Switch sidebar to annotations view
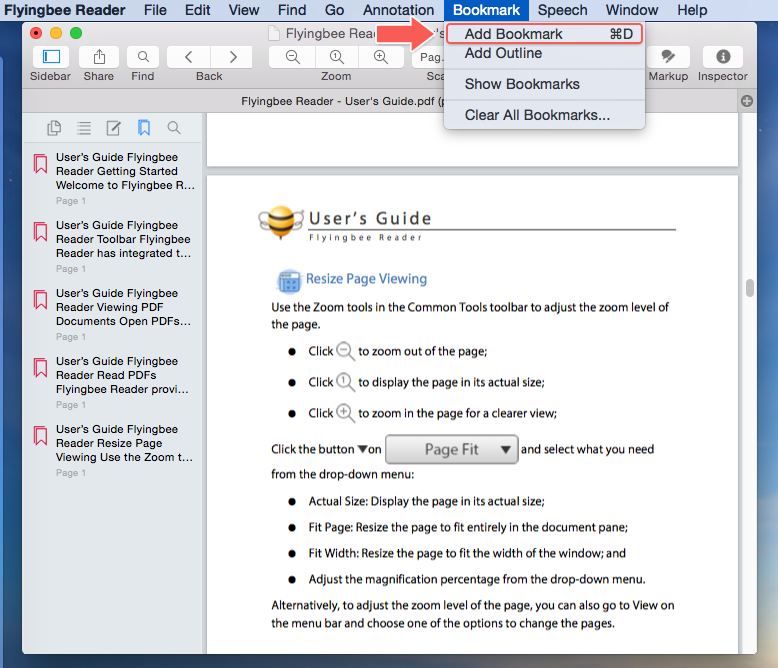 [x=114, y=128]
